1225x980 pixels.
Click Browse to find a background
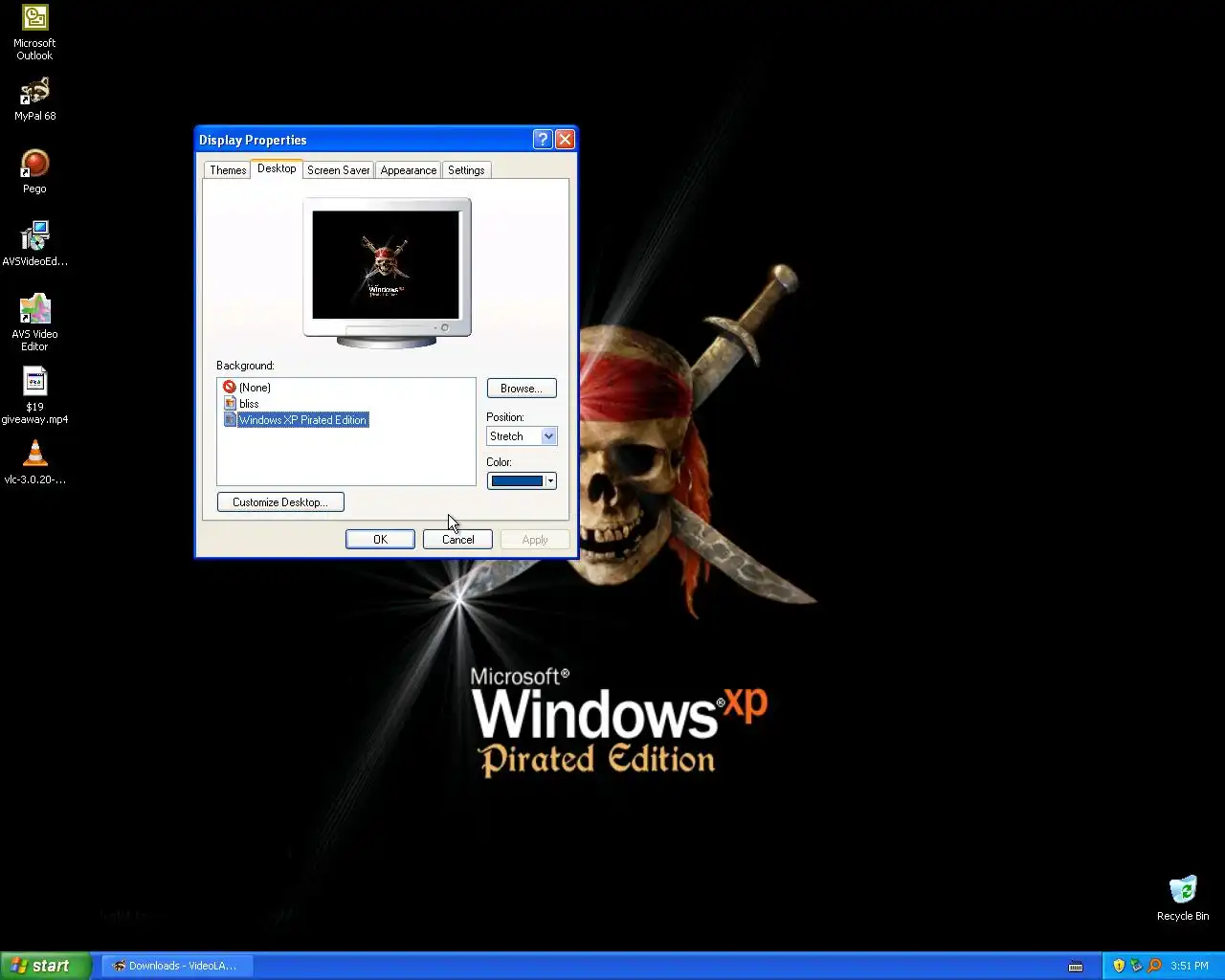pyautogui.click(x=522, y=389)
